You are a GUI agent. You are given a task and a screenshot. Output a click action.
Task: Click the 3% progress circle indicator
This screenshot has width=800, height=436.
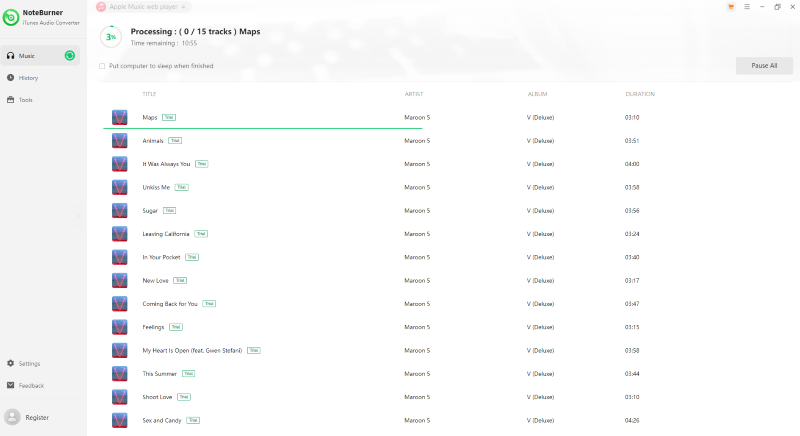tap(111, 37)
